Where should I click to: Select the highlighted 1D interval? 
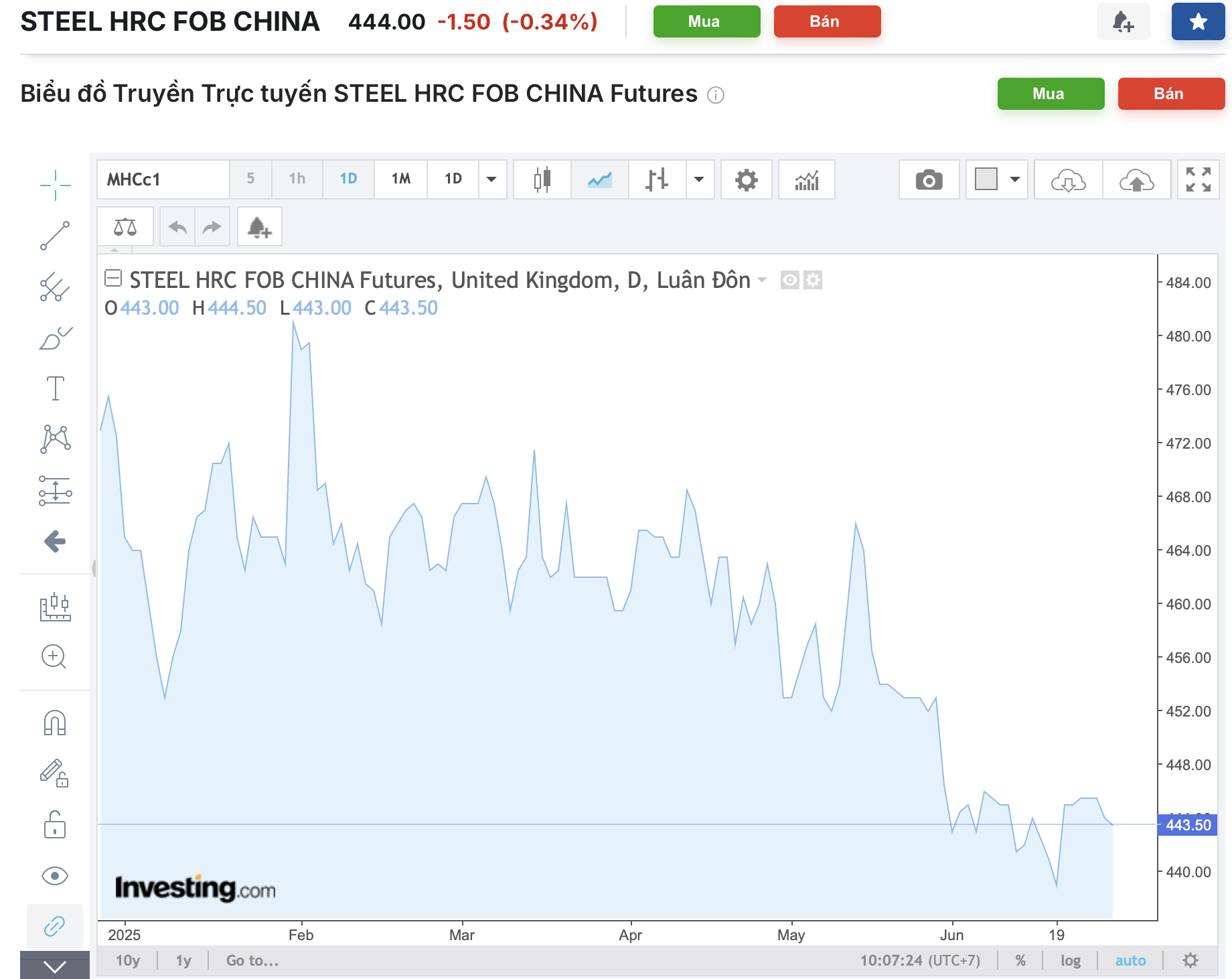tap(348, 179)
